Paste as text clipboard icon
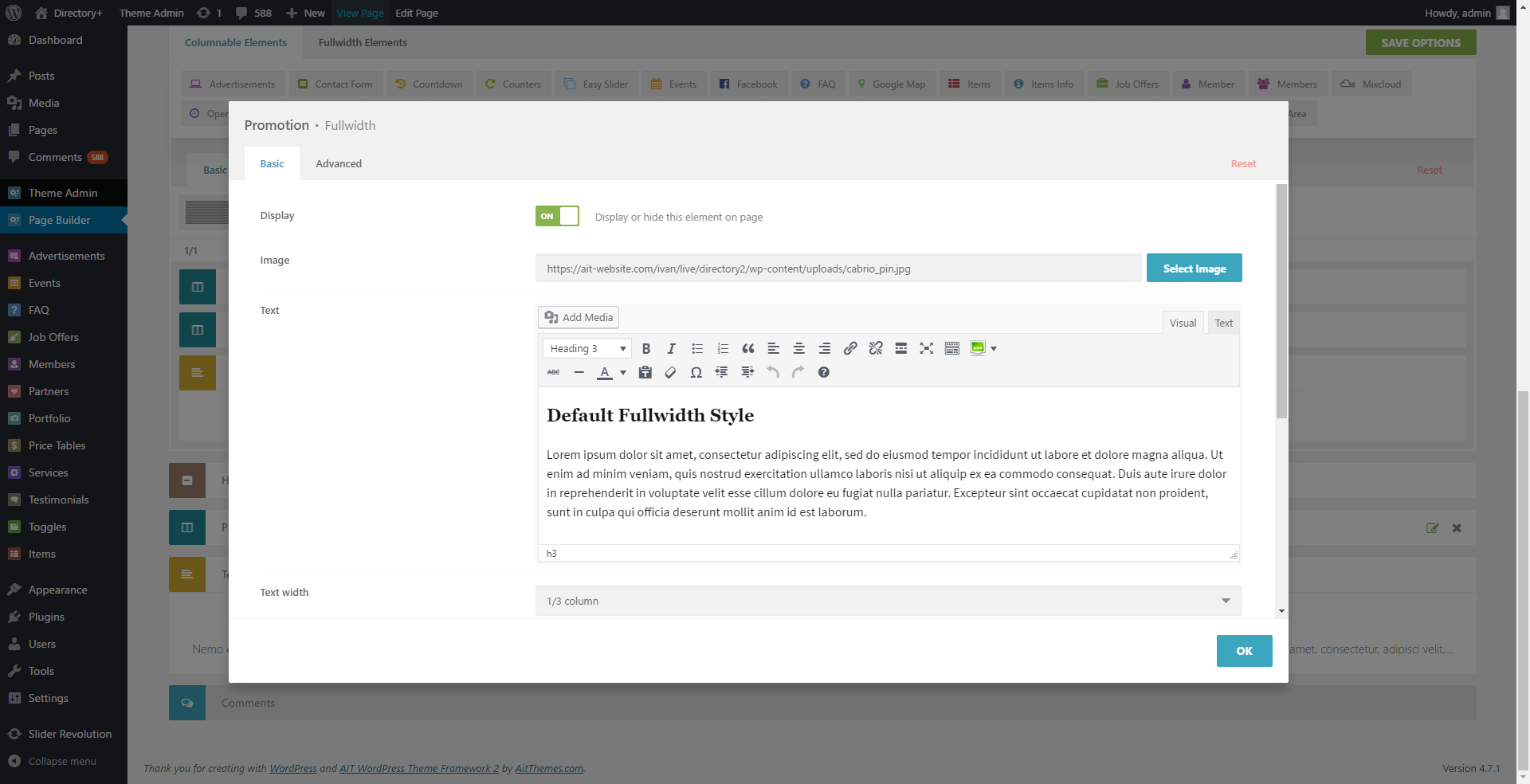 point(645,372)
